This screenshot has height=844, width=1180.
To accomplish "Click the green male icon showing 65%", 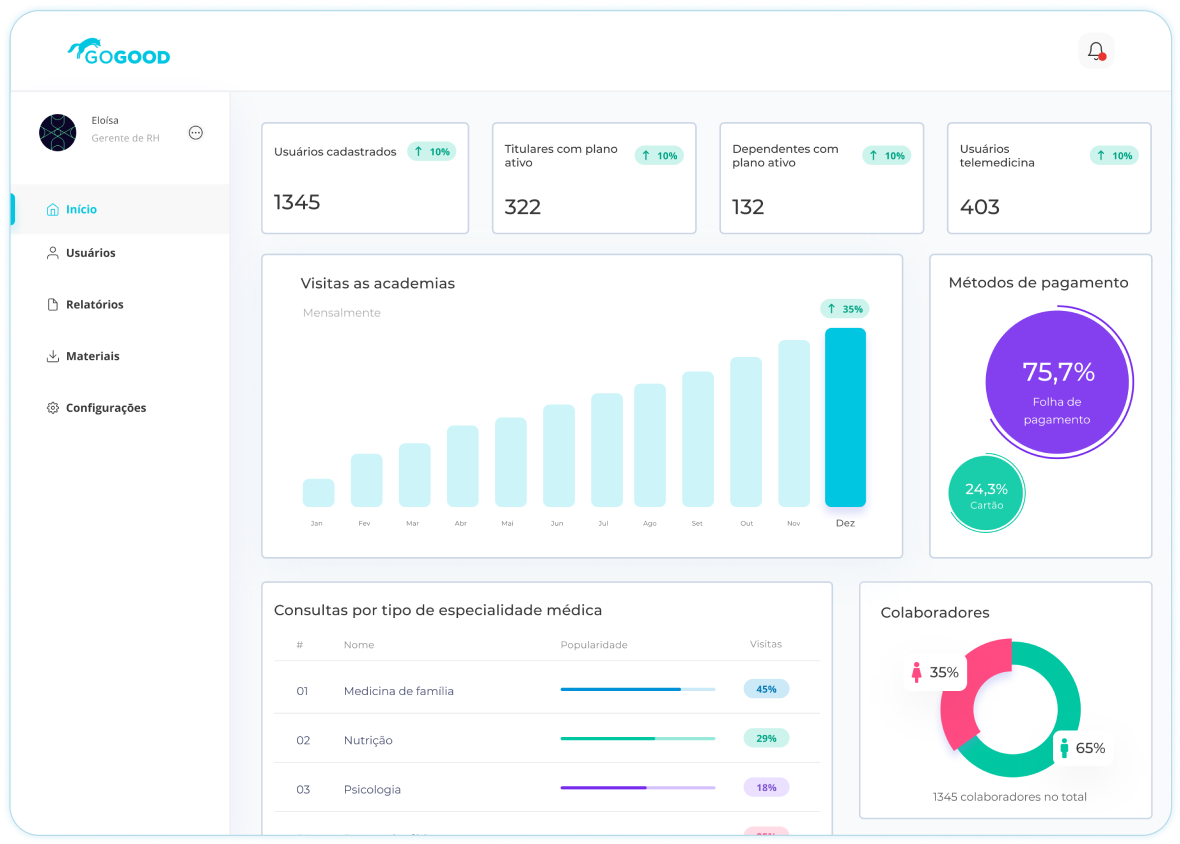I will [x=1064, y=746].
